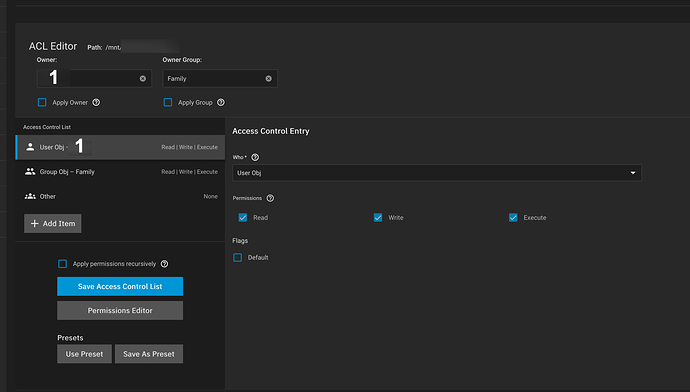Add a new ACL item

[x=53, y=223]
